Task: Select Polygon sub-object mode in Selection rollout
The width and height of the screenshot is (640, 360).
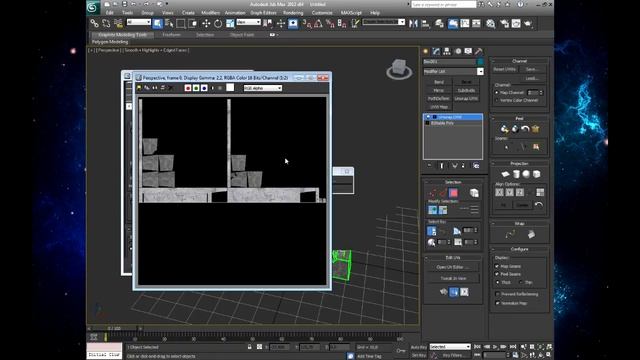Action: 453,193
